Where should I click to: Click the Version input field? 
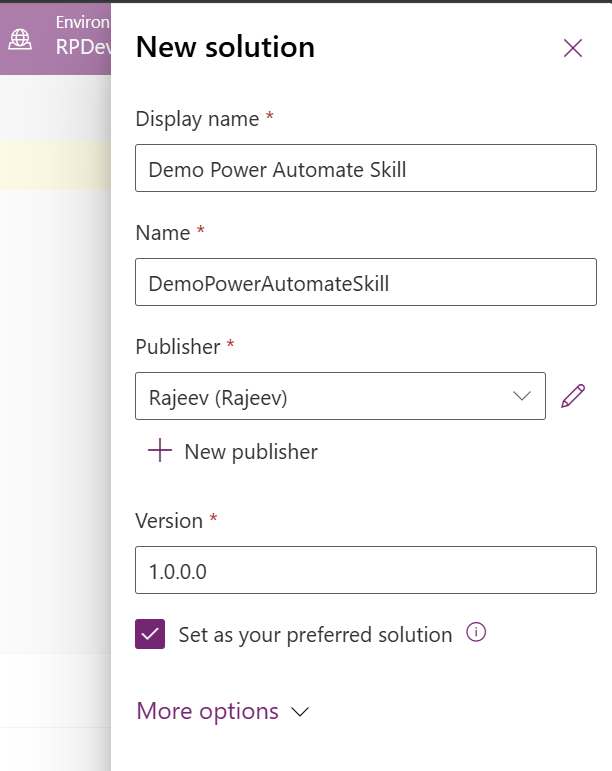[366, 570]
